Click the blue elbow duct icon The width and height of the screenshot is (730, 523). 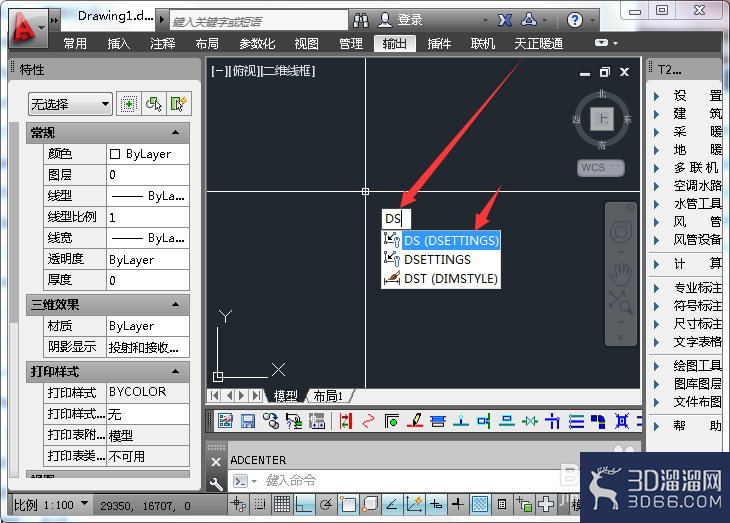pyautogui.click(x=598, y=421)
